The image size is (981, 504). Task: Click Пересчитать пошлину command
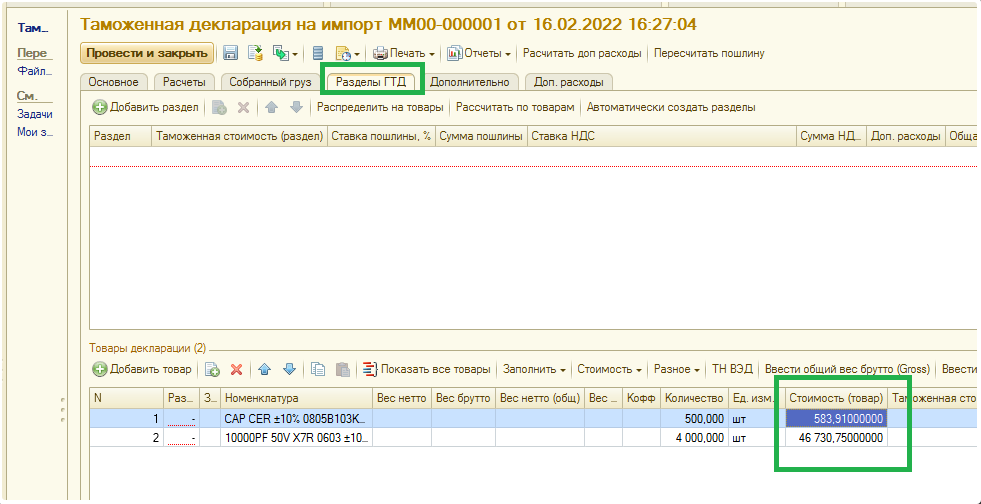(709, 53)
